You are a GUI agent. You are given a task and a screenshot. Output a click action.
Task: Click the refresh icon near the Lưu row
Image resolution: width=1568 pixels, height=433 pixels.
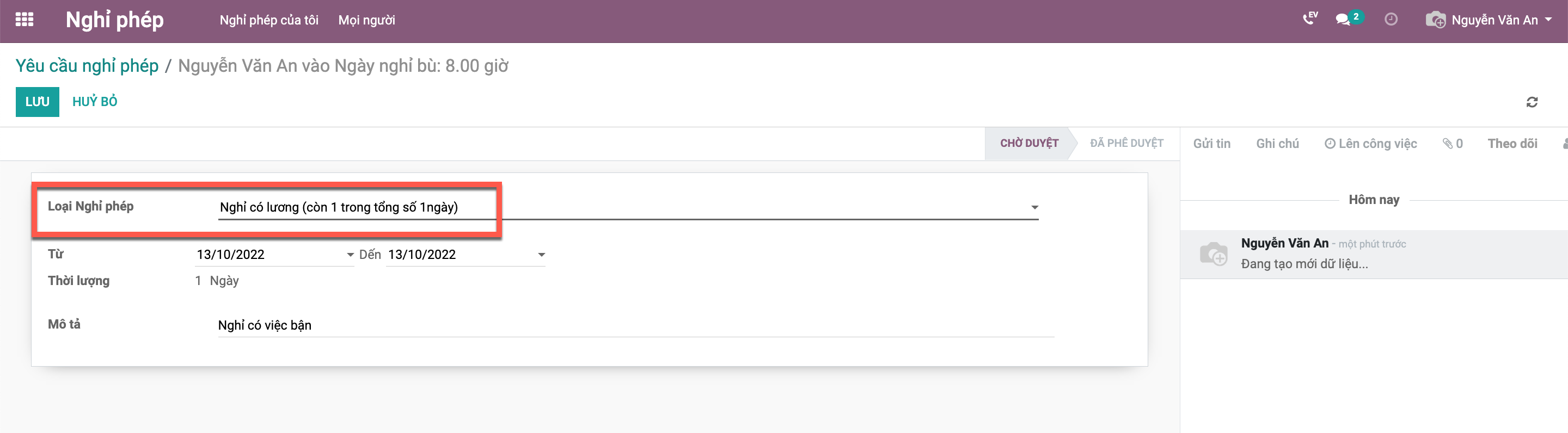(1532, 102)
